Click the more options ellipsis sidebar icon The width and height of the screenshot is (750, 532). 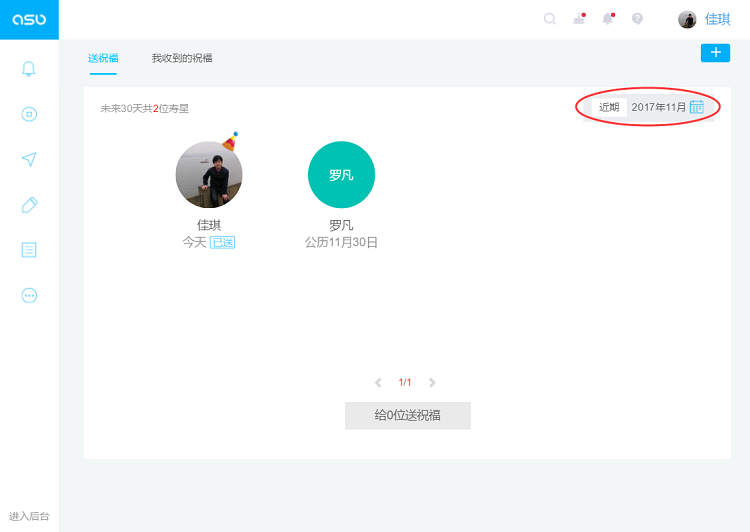click(29, 295)
